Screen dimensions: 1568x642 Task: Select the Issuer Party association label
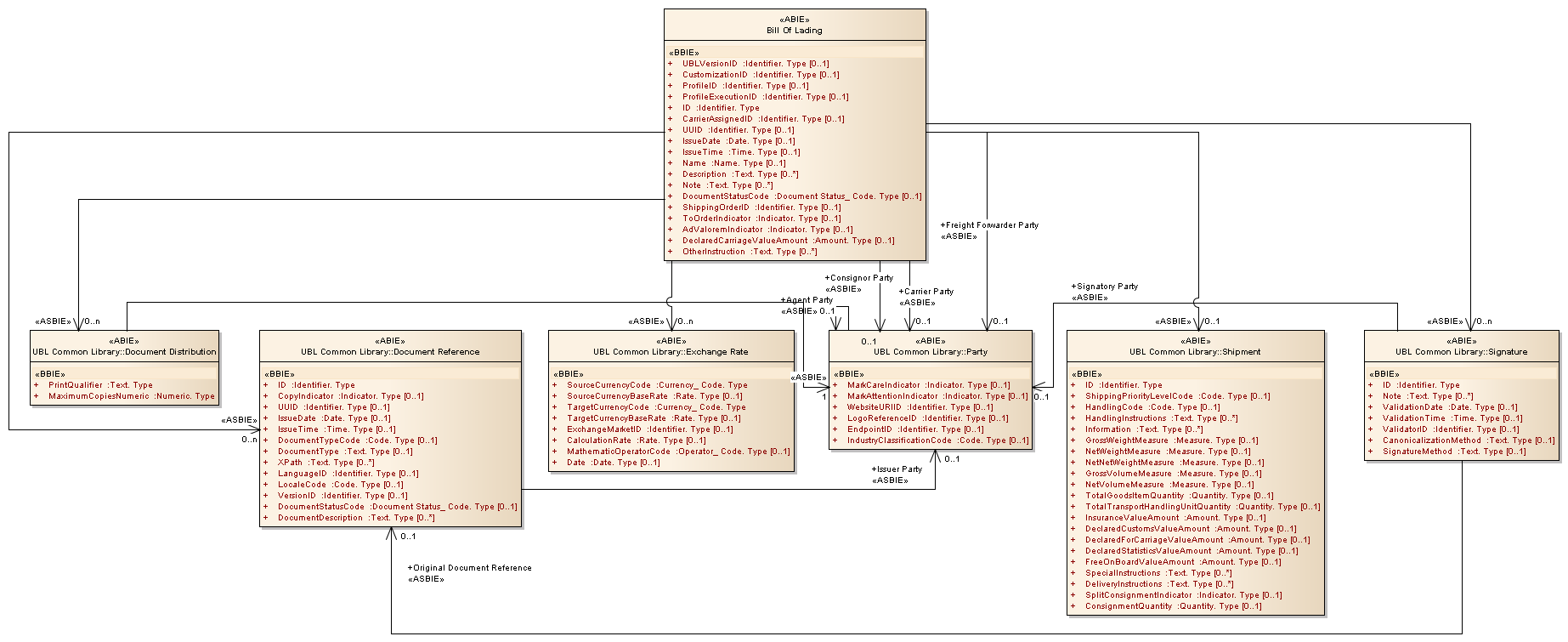tap(897, 469)
